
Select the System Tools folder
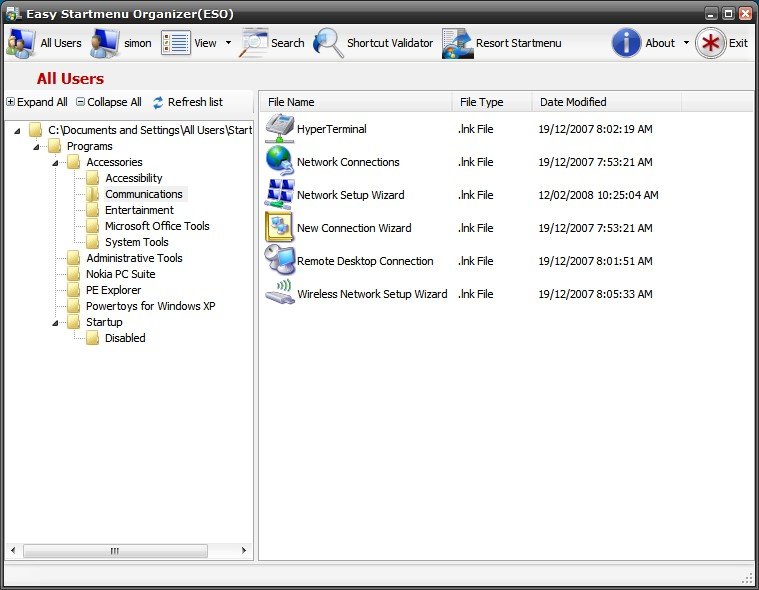pos(137,242)
